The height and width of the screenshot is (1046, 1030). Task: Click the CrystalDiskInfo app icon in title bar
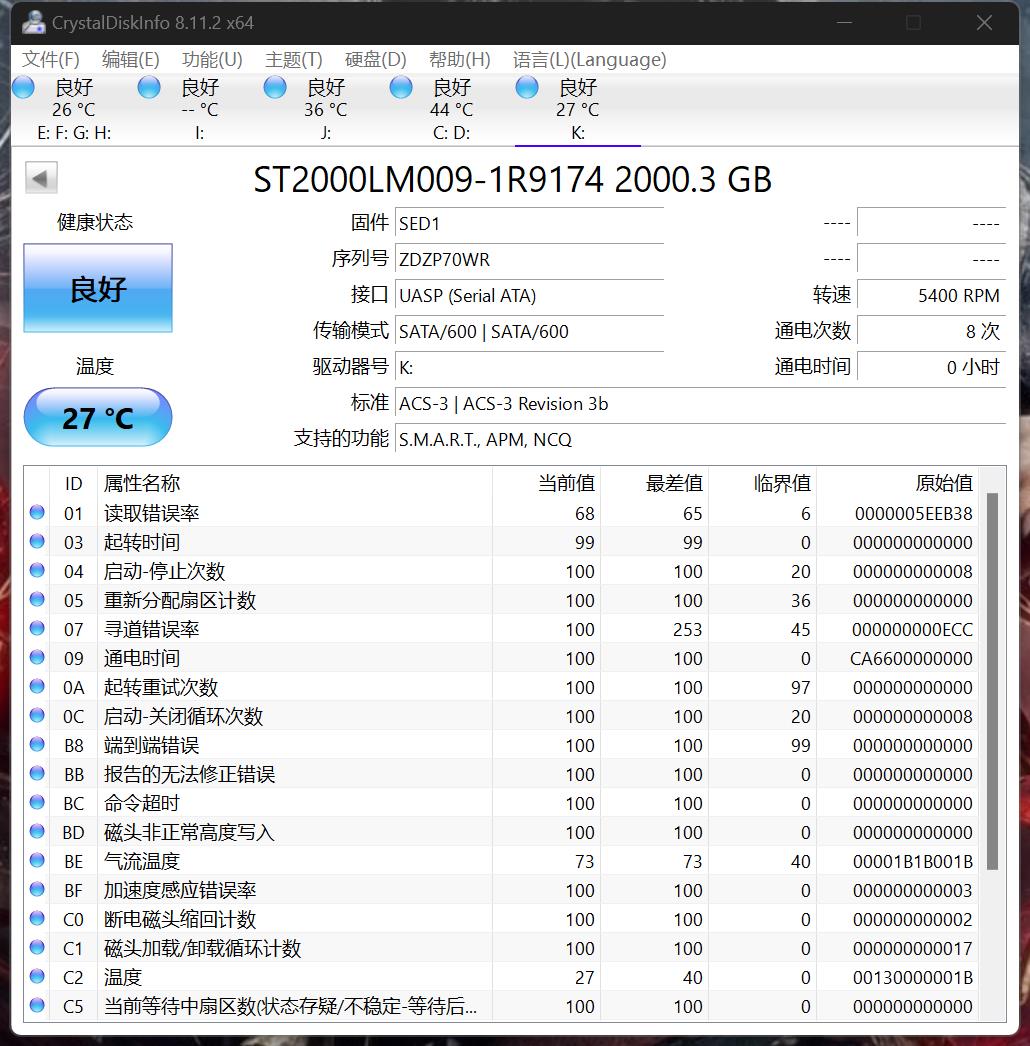tap(33, 23)
